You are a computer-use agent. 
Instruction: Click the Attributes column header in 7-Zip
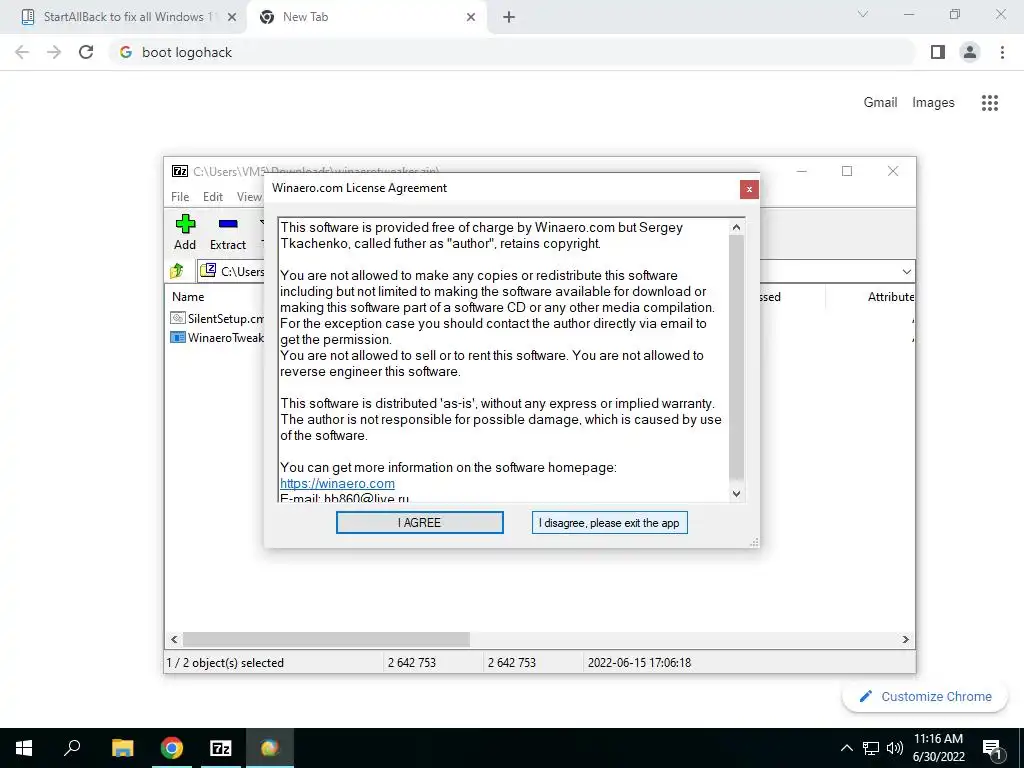890,296
